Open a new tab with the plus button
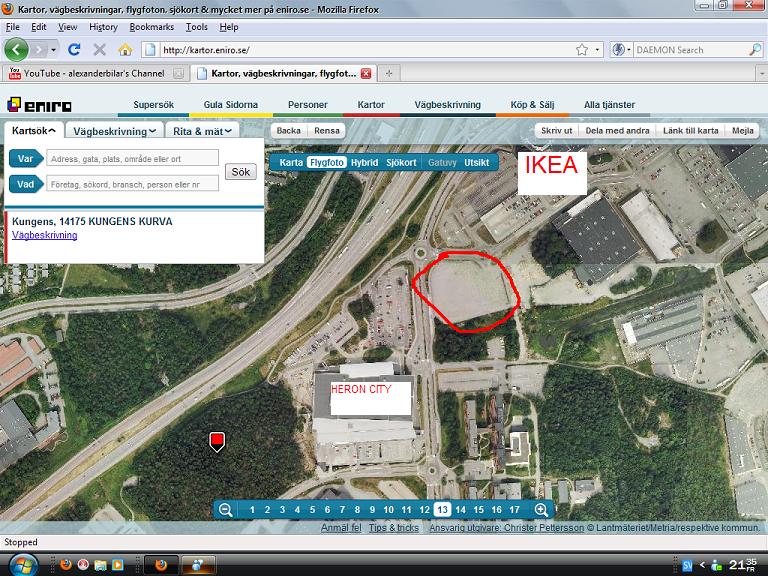The image size is (768, 576). coord(389,73)
